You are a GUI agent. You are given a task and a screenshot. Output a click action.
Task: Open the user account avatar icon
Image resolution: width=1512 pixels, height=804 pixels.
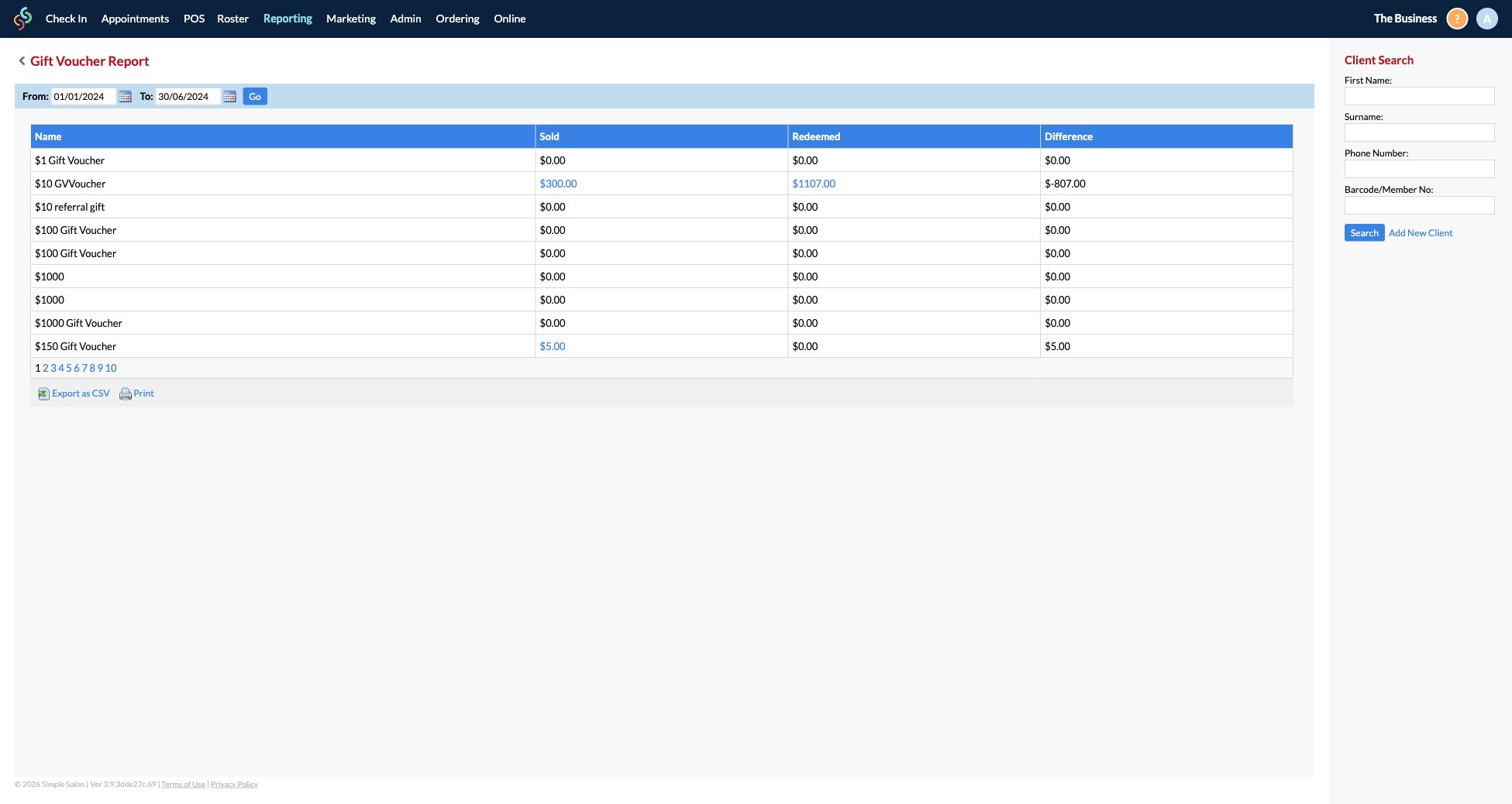pos(1486,19)
